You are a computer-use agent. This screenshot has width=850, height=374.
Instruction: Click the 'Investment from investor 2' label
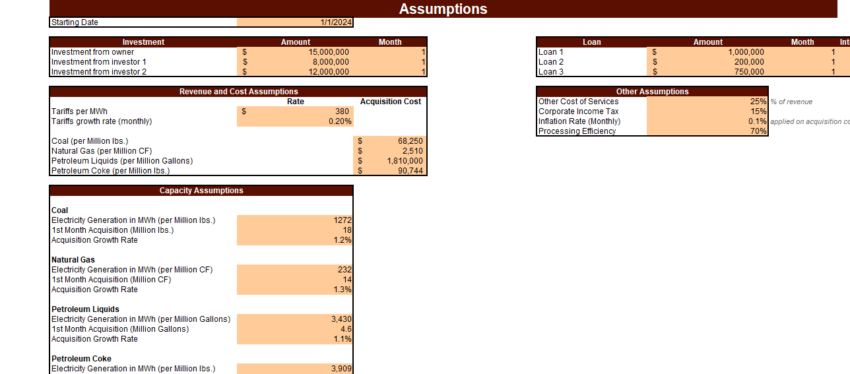tap(99, 72)
